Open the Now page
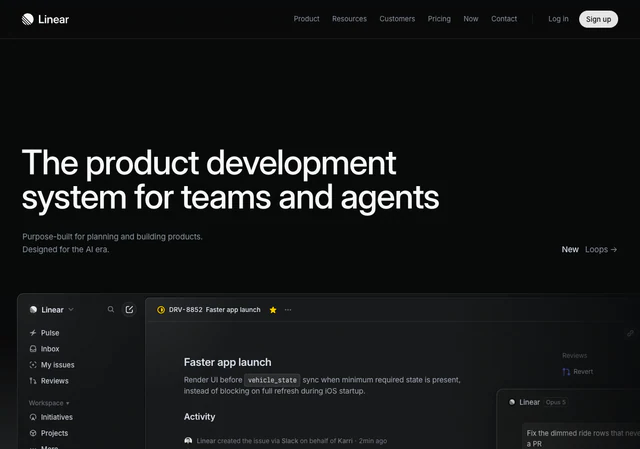This screenshot has width=640, height=449. [x=471, y=19]
